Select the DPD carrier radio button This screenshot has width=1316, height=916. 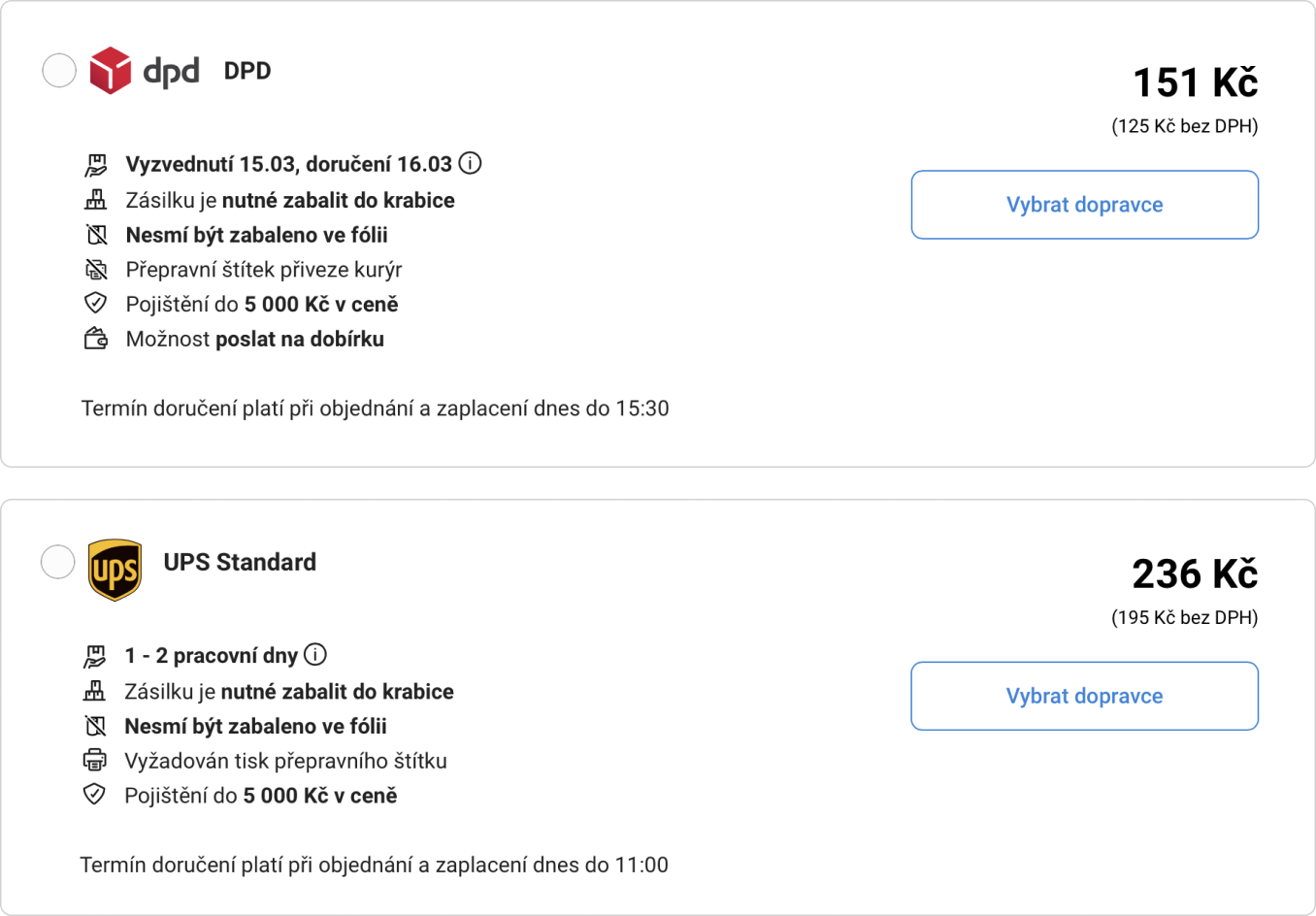coord(59,70)
